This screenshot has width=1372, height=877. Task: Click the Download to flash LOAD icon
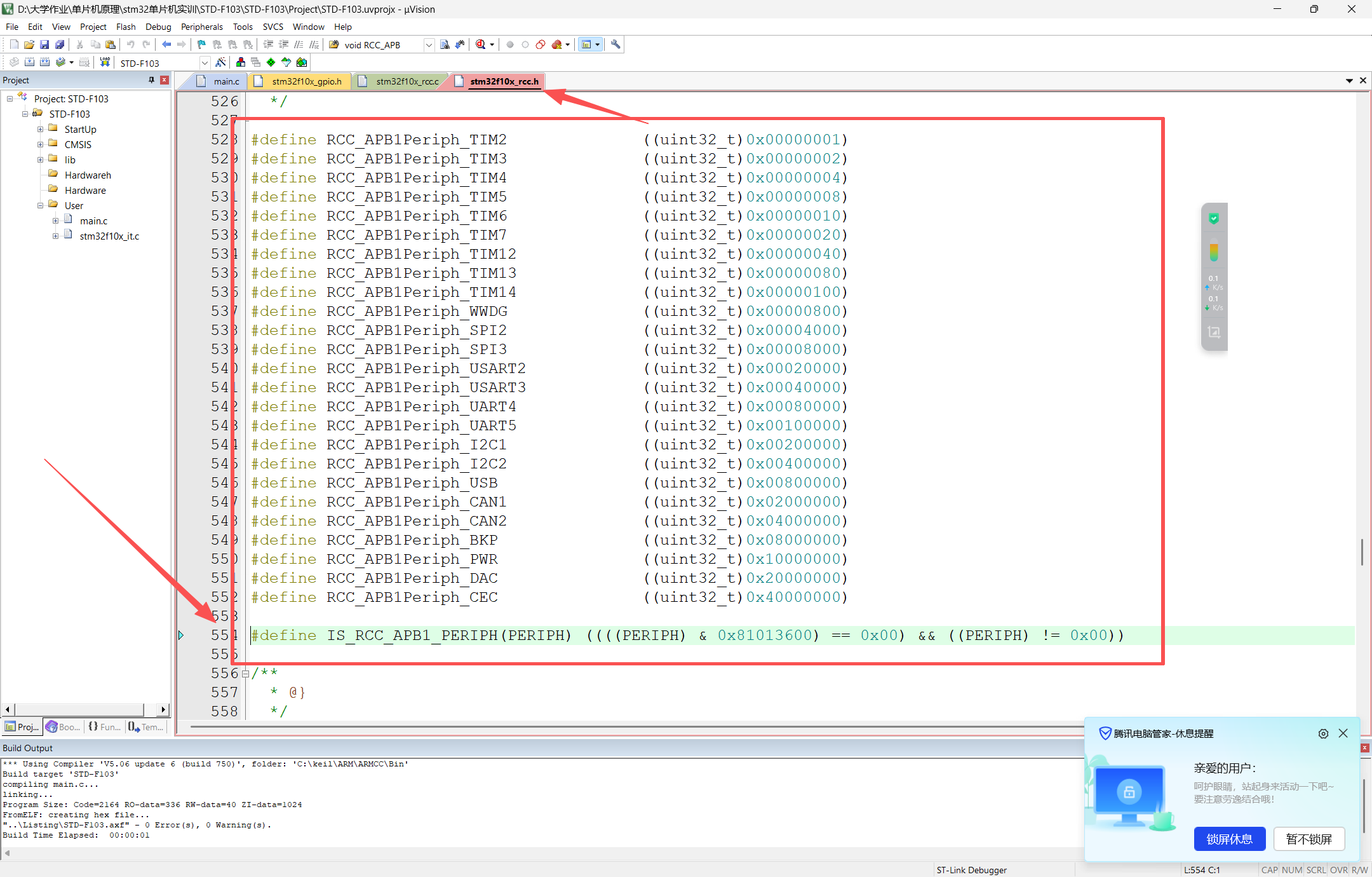tap(105, 62)
